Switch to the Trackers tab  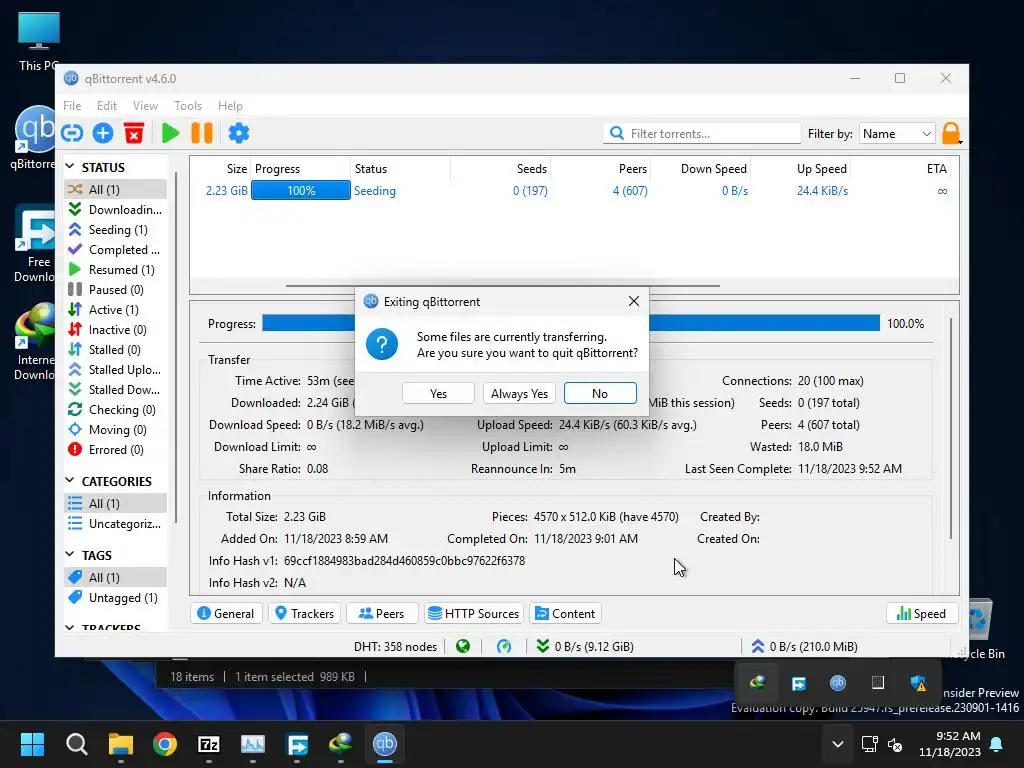(x=304, y=613)
